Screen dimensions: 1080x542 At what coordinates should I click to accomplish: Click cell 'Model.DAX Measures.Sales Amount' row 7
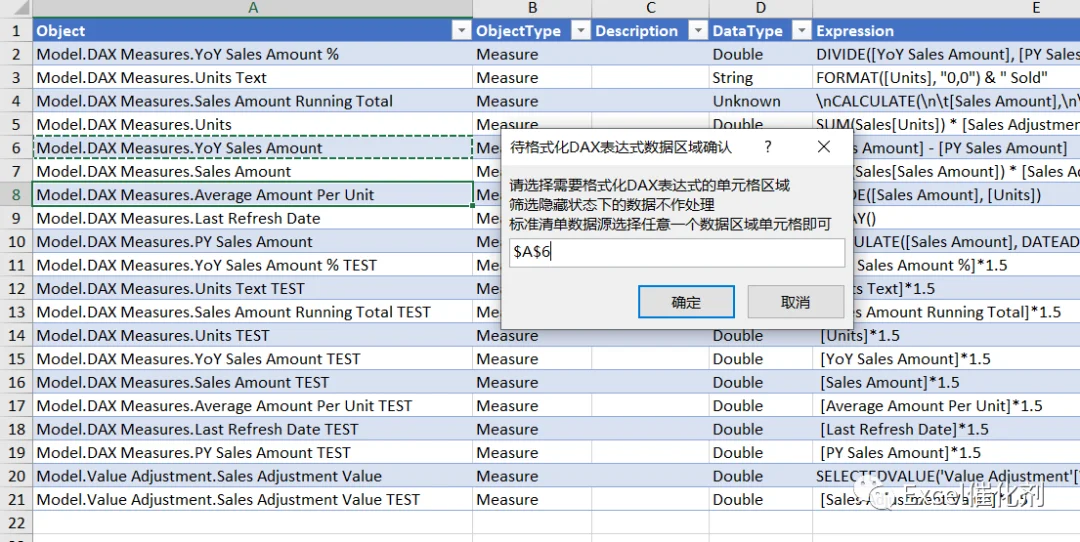click(x=253, y=171)
